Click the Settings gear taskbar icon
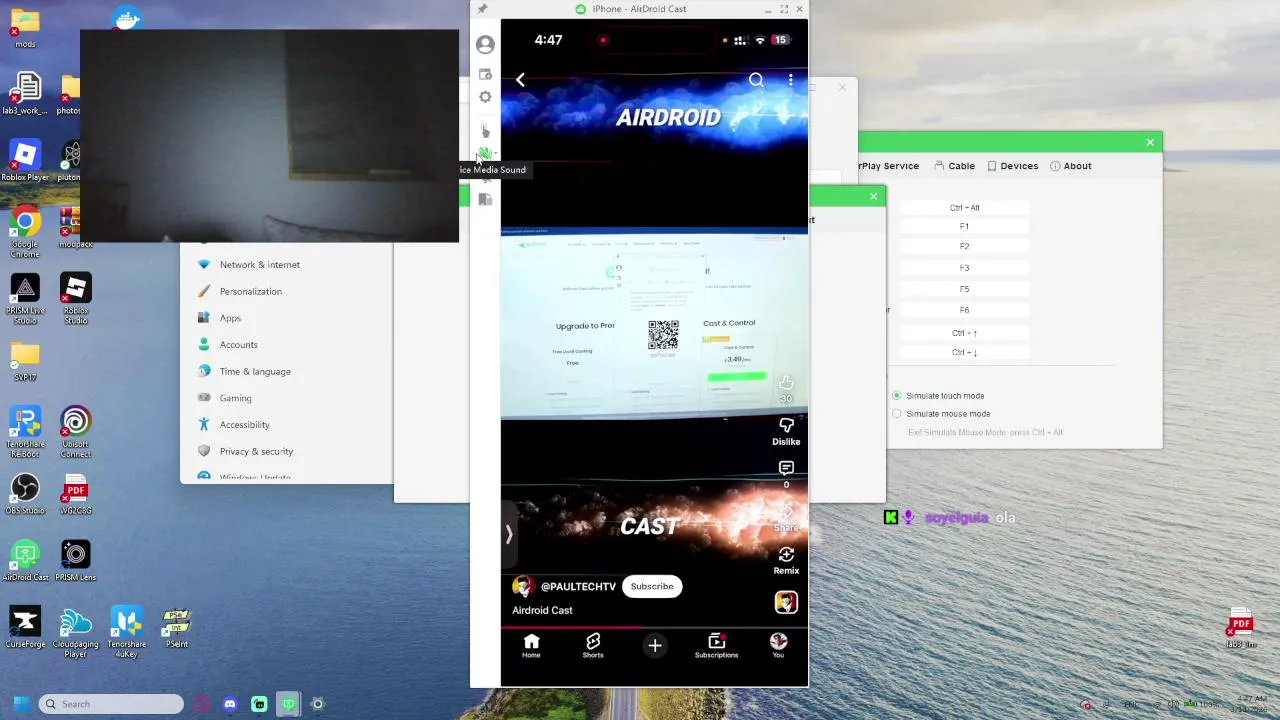The image size is (1280, 720). [x=317, y=704]
